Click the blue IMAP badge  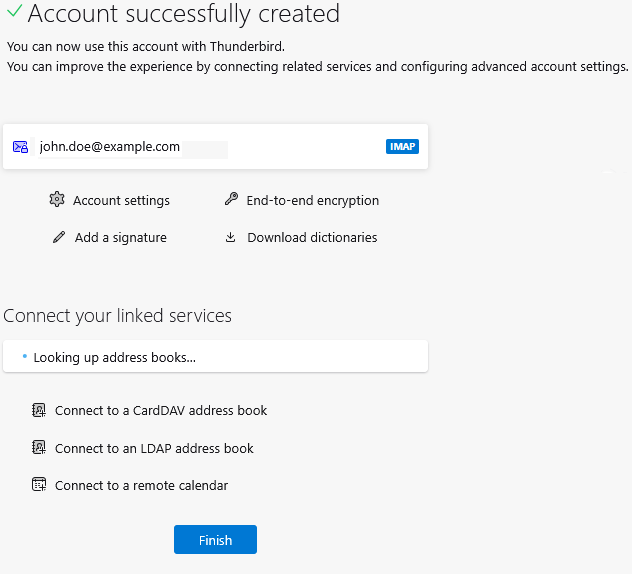[402, 147]
